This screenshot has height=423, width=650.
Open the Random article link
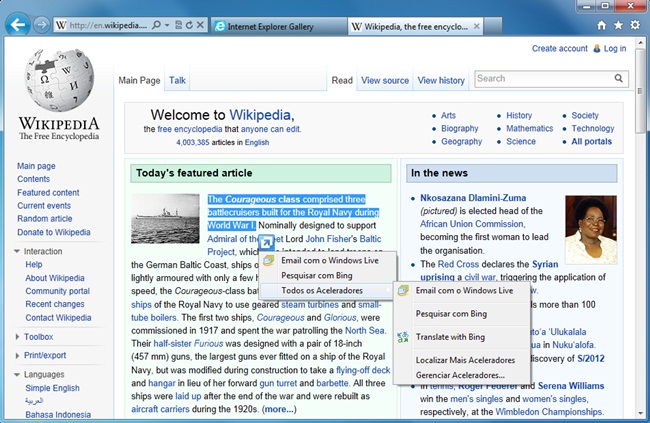pos(45,219)
